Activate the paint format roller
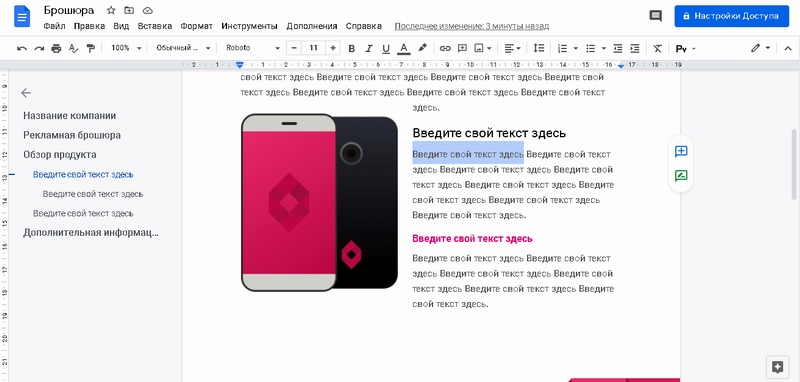The height and width of the screenshot is (382, 800). click(x=91, y=48)
